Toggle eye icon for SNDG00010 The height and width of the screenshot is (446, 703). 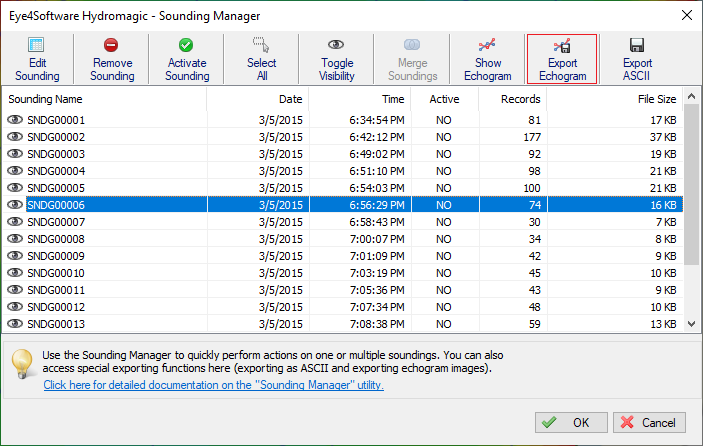click(15, 273)
